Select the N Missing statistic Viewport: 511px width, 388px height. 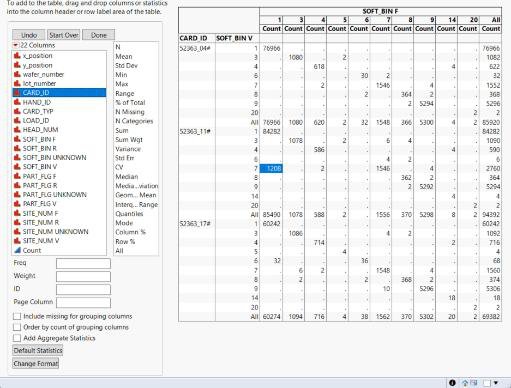point(130,112)
